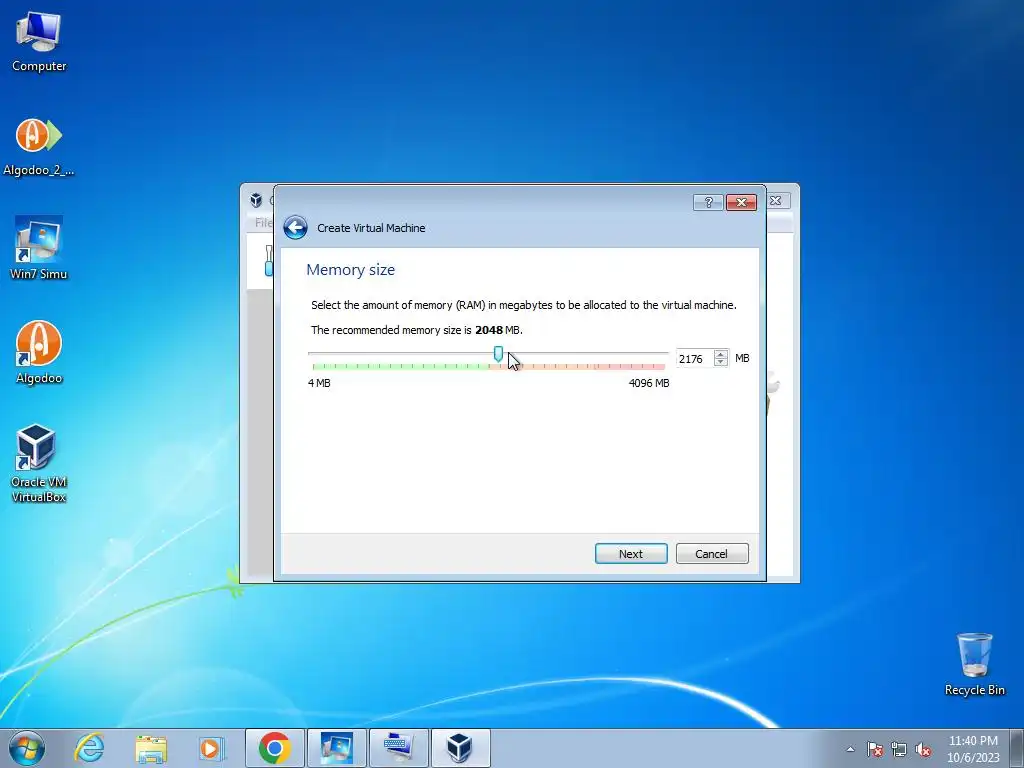Image resolution: width=1024 pixels, height=768 pixels.
Task: Click the red zone of the memory slider track
Action: 630,366
